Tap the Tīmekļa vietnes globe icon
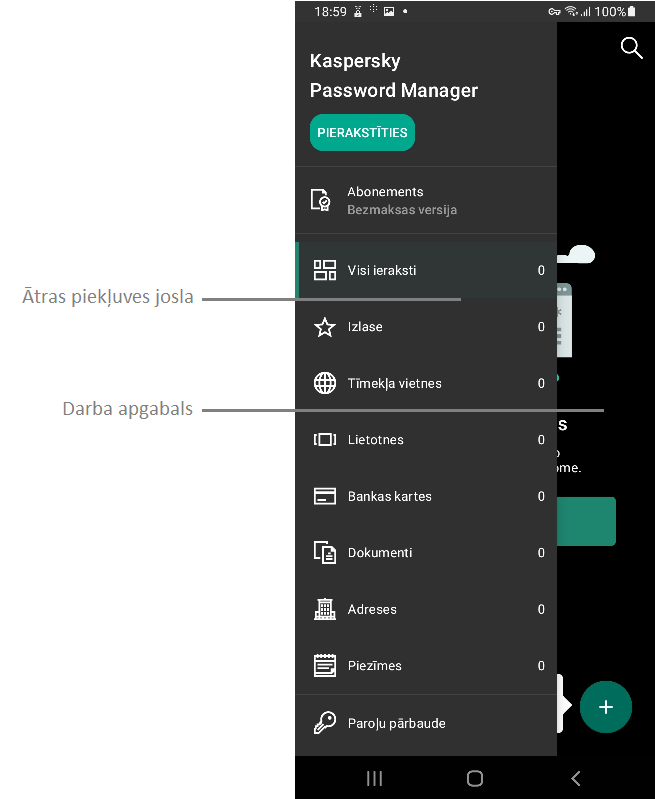The height and width of the screenshot is (799, 655). click(325, 383)
